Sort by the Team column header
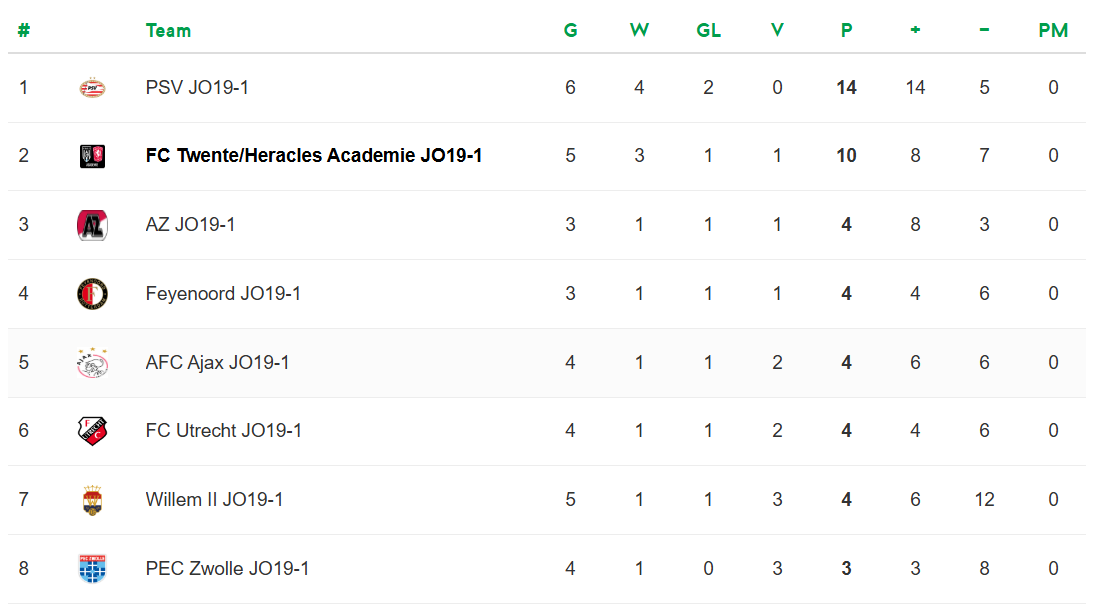Screen dimensions: 1102x607 click(x=168, y=30)
